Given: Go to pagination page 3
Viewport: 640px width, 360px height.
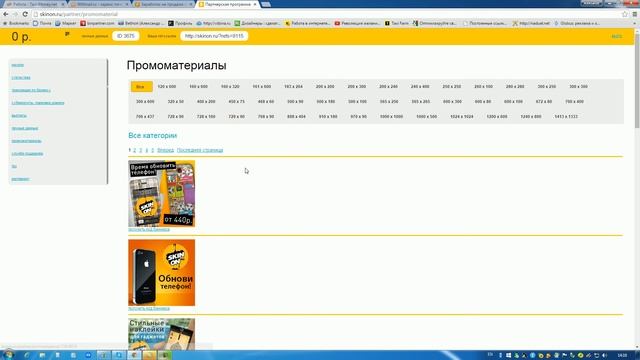Looking at the screenshot, I should 141,150.
